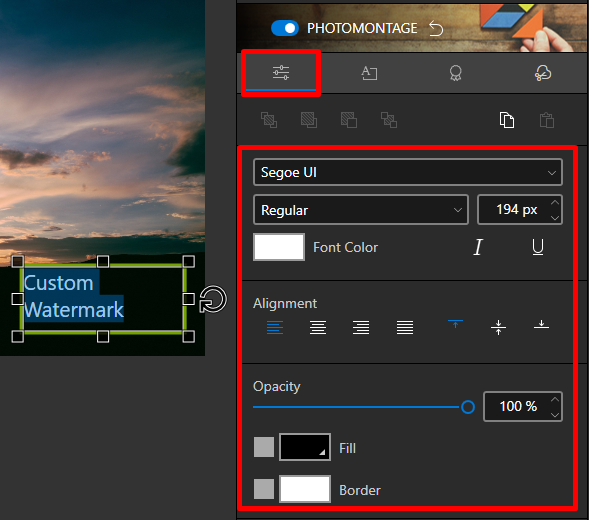Open the sliders settings tab
The image size is (589, 520).
[x=281, y=73]
